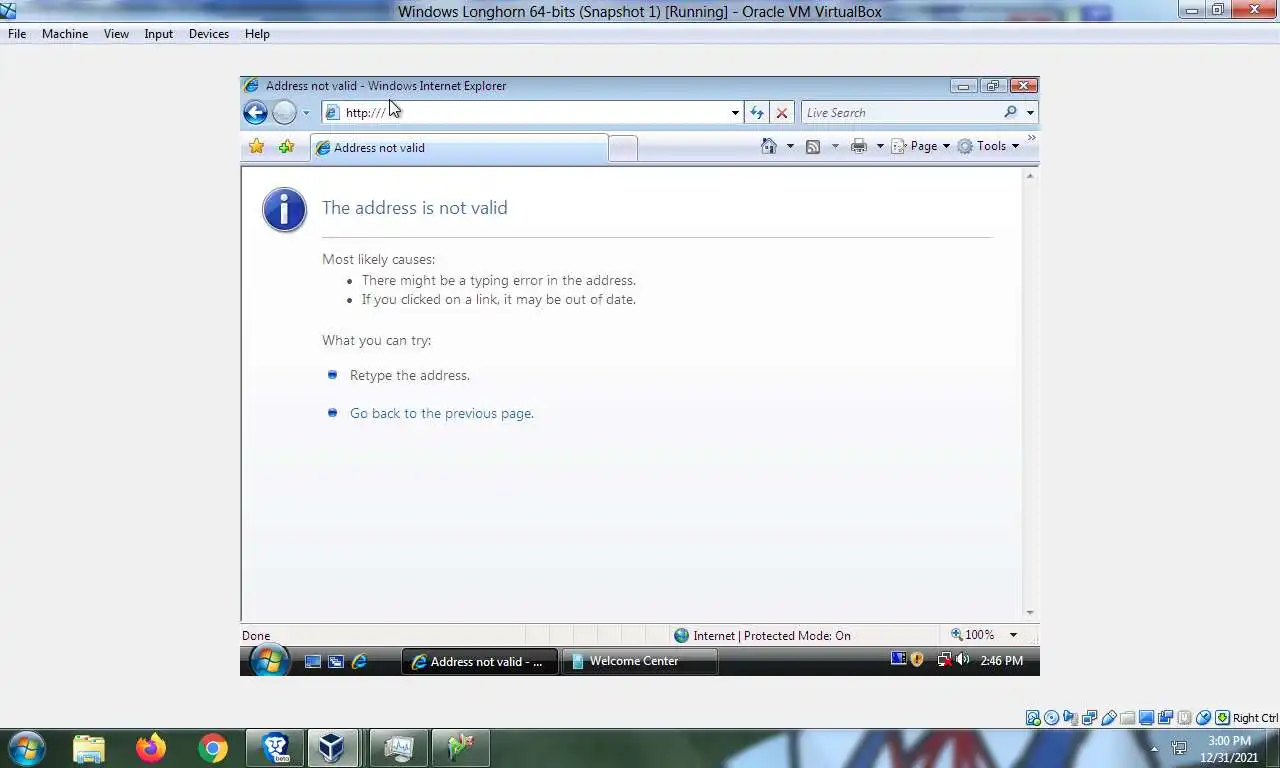Launch Internet Explorer from Vista quick launch
This screenshot has height=768, width=1280.
coord(359,661)
